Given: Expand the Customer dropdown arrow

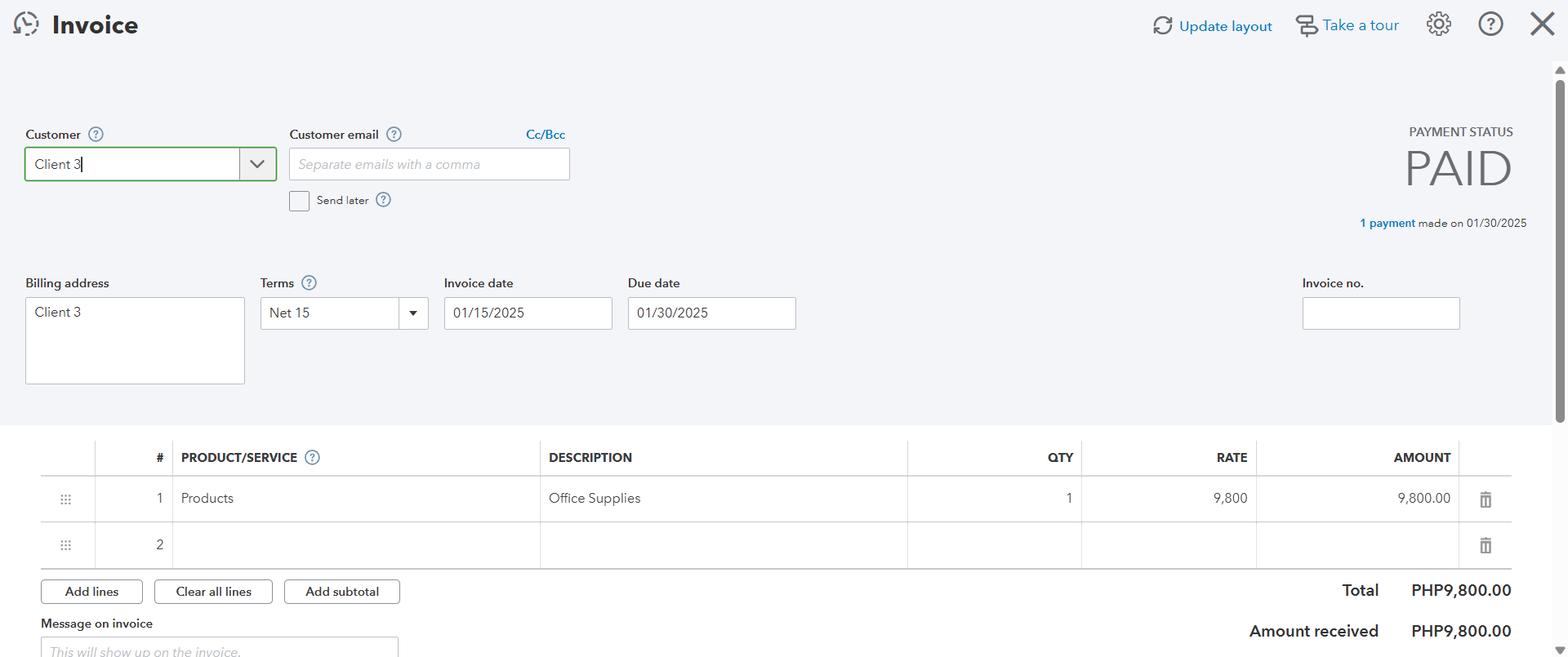Looking at the screenshot, I should (257, 164).
